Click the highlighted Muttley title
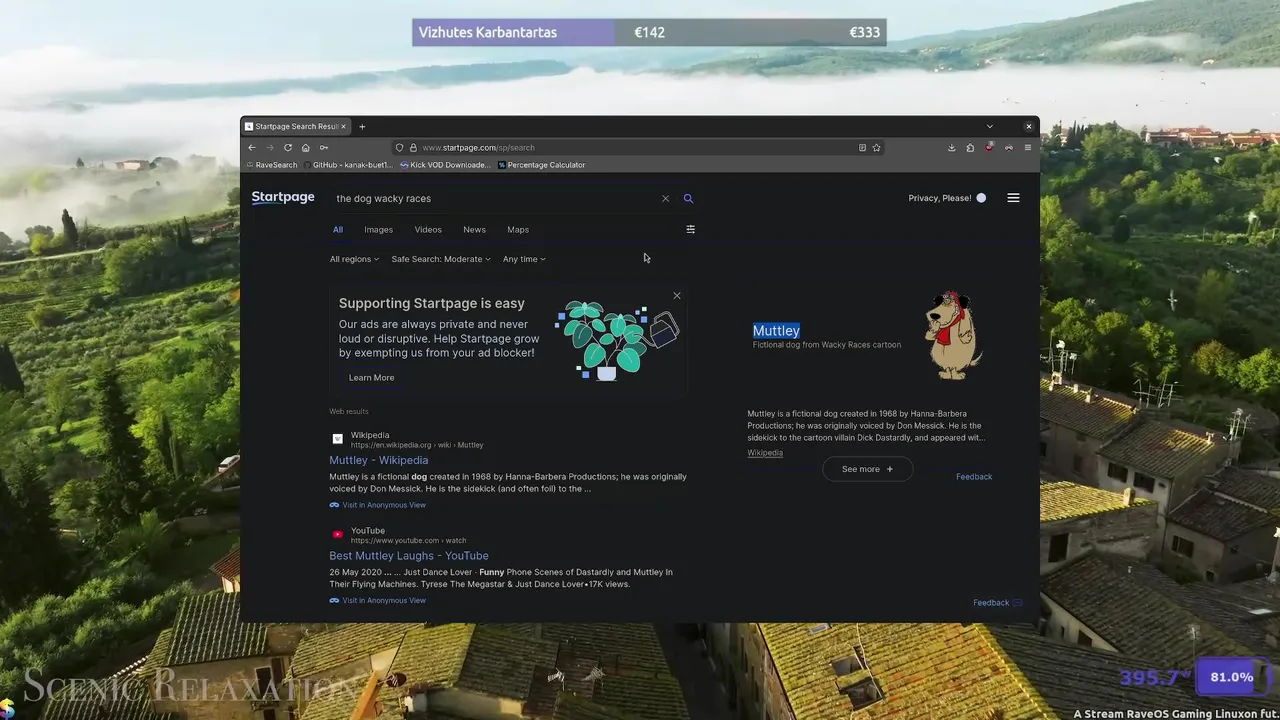 click(x=776, y=330)
